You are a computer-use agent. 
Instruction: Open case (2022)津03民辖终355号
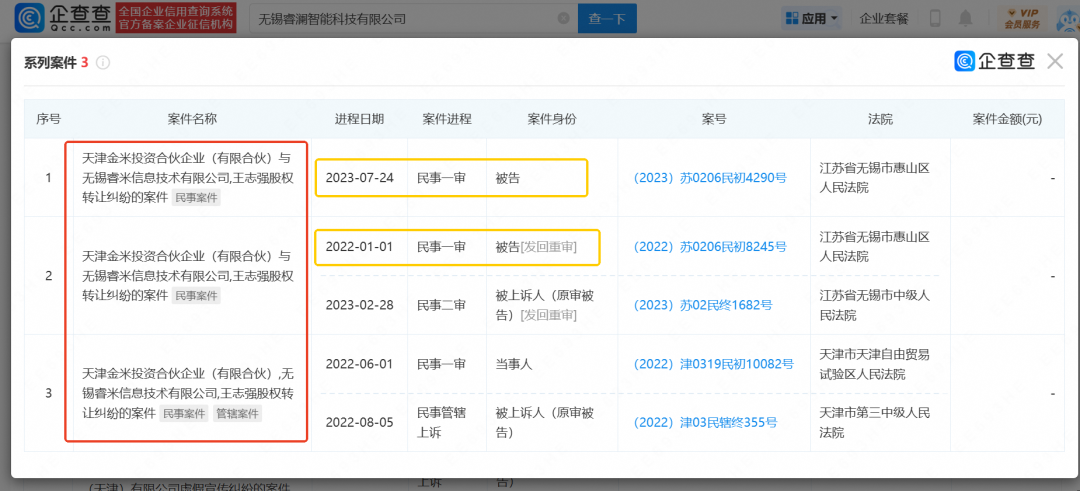click(706, 422)
